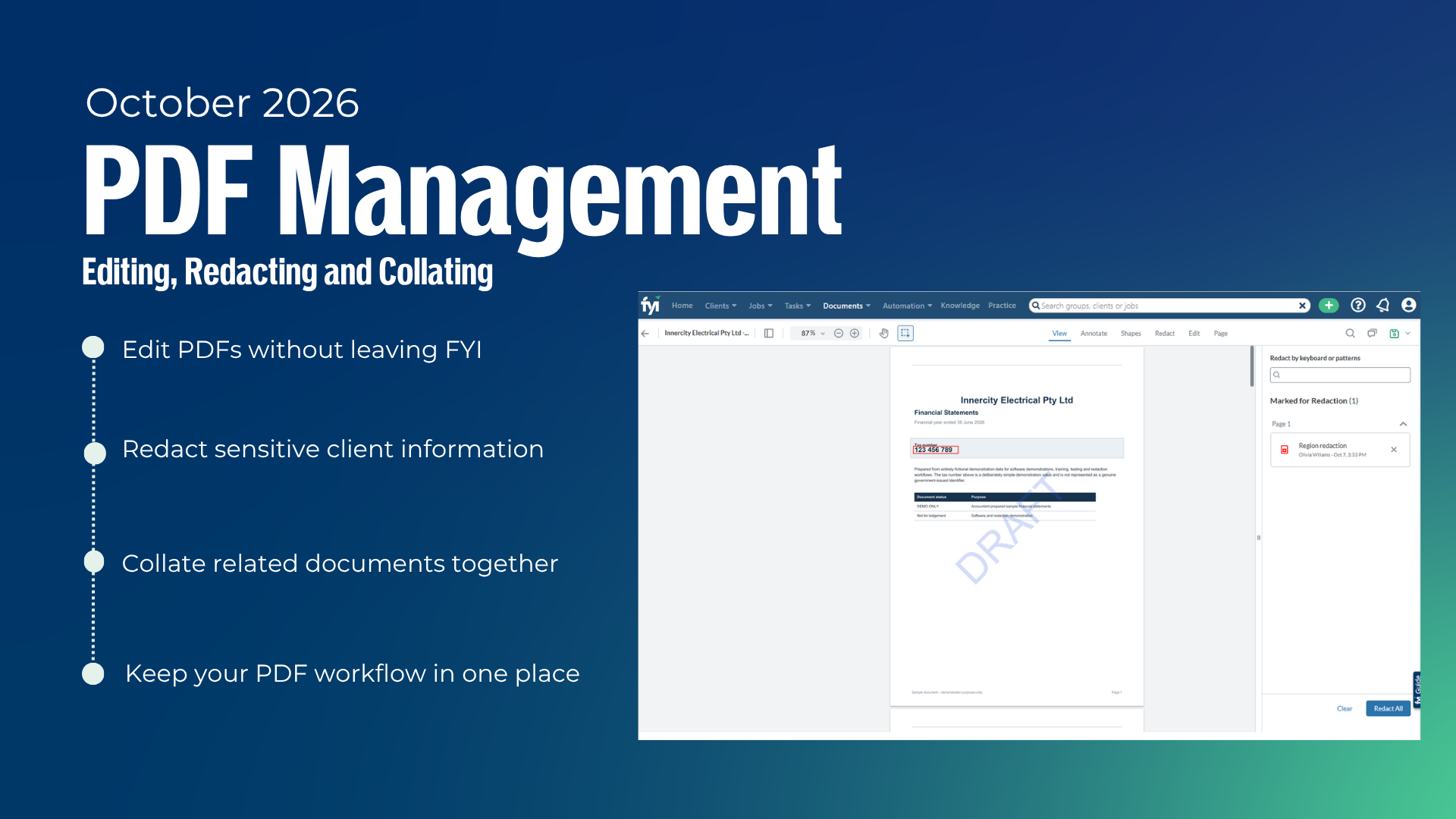1456x819 pixels.
Task: Open Practice in navigation bar
Action: click(1002, 306)
